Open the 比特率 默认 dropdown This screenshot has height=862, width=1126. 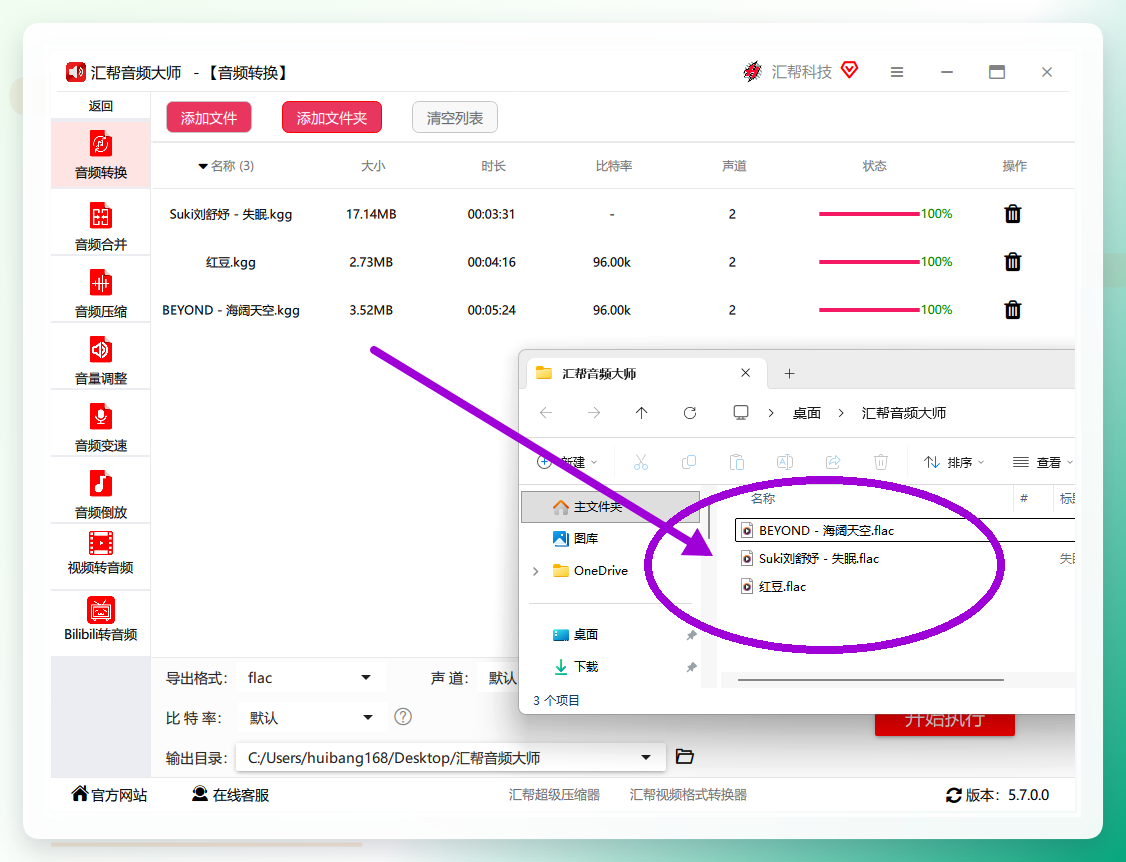(312, 717)
